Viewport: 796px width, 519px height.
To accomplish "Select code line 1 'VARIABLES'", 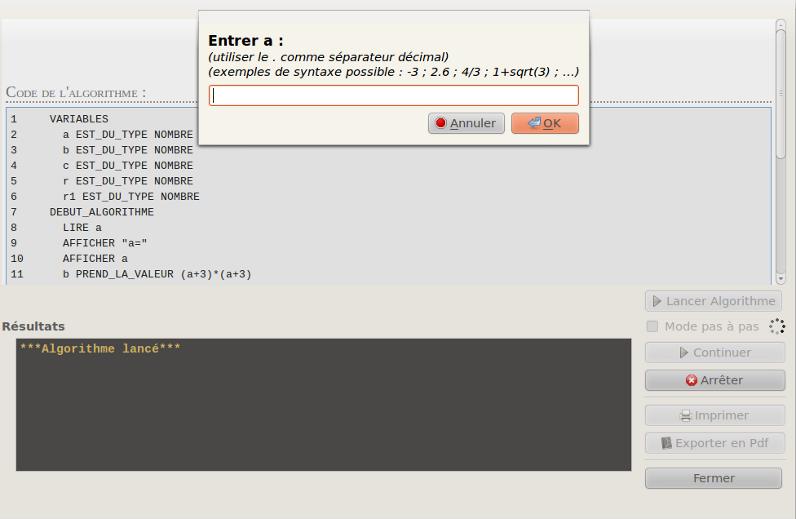I will (79, 119).
